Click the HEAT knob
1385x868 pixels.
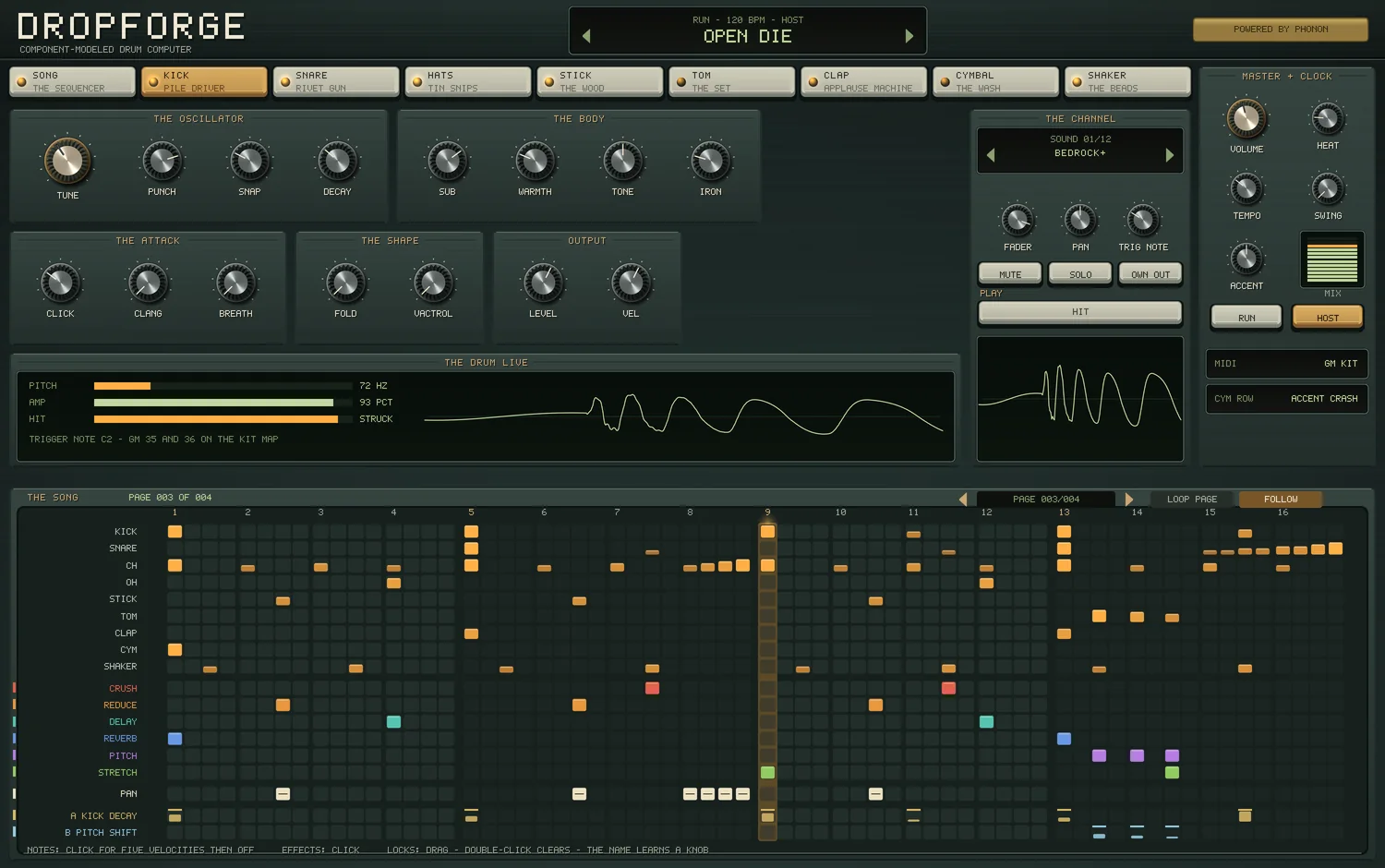pyautogui.click(x=1328, y=118)
